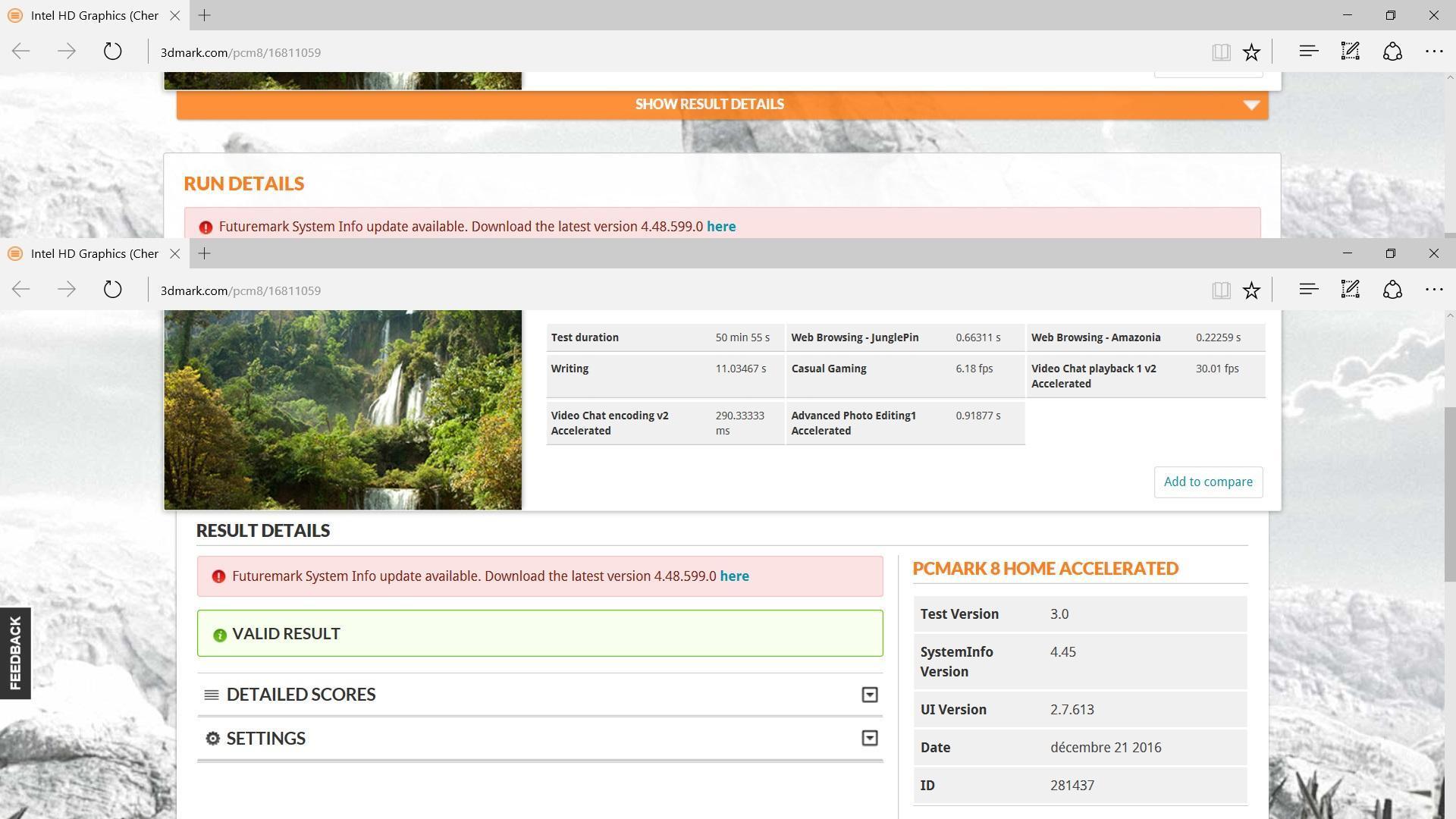The height and width of the screenshot is (819, 1456).
Task: Expand the Detailed Scores section
Action: pyautogui.click(x=869, y=695)
